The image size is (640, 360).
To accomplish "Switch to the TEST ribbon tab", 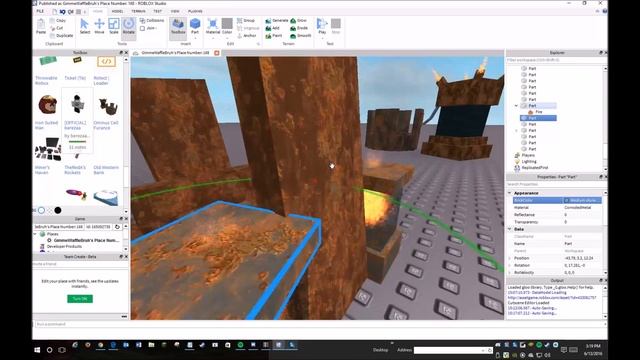I will pyautogui.click(x=158, y=11).
